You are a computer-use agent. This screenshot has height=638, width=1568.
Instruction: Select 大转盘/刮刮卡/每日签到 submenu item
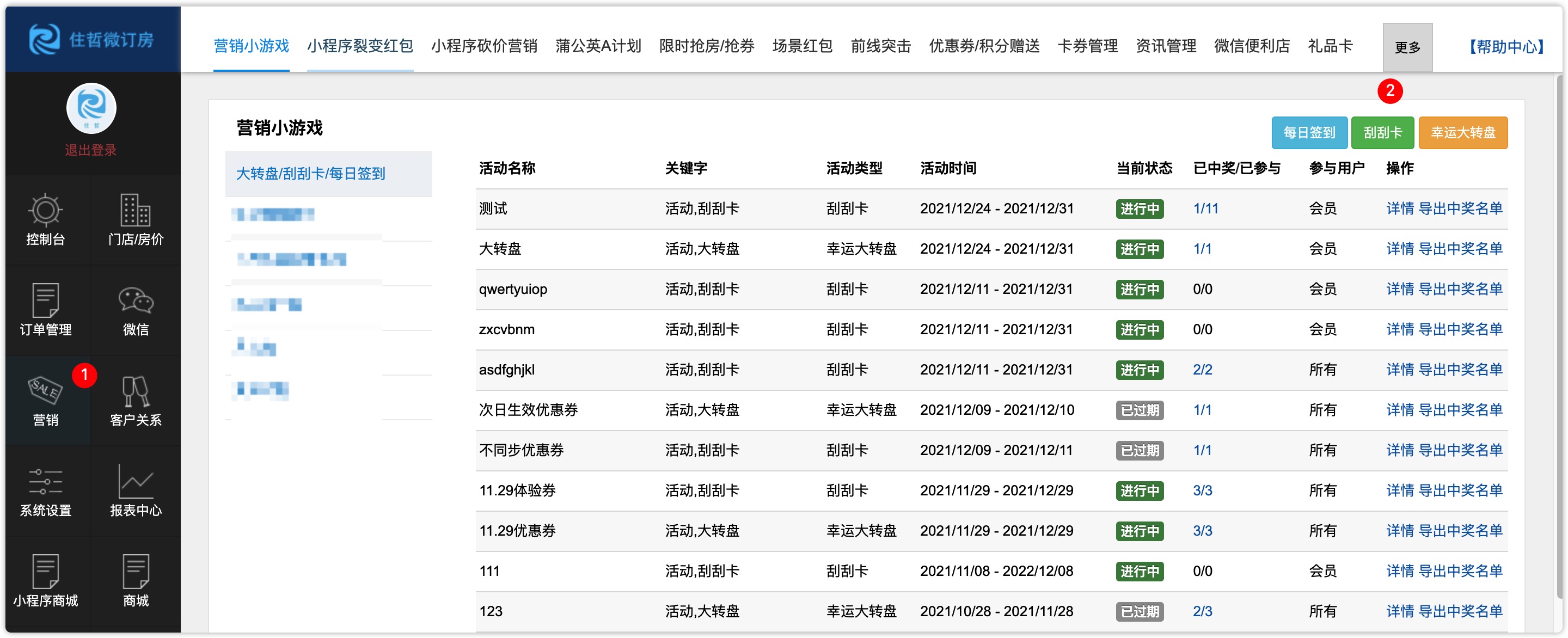310,174
